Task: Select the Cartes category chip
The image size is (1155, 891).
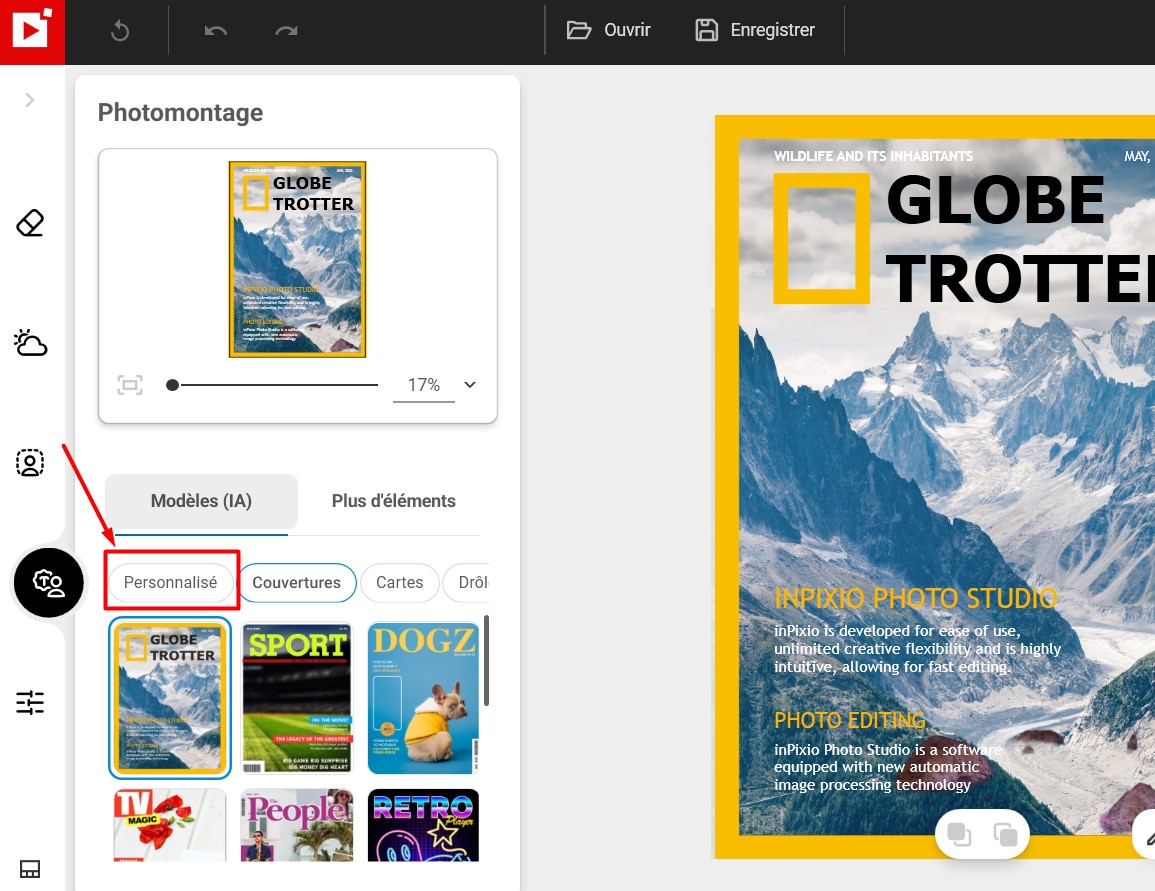Action: [400, 582]
